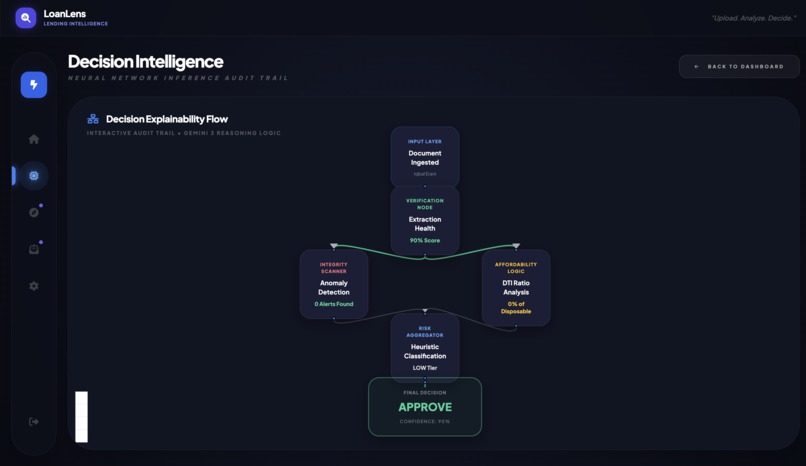806x466 pixels.
Task: Click the Confidence: 90% text
Action: pos(425,421)
